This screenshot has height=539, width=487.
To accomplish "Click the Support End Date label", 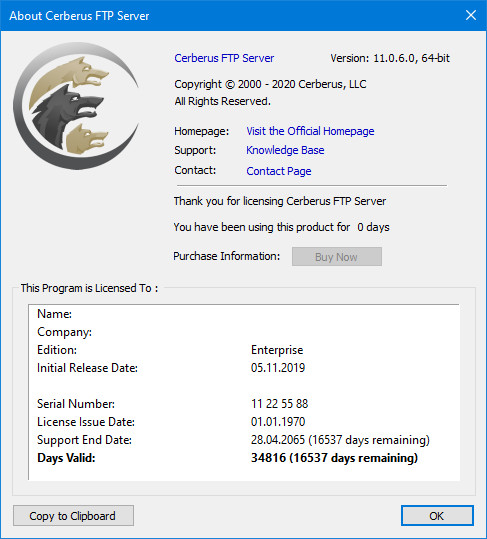I will (x=84, y=440).
